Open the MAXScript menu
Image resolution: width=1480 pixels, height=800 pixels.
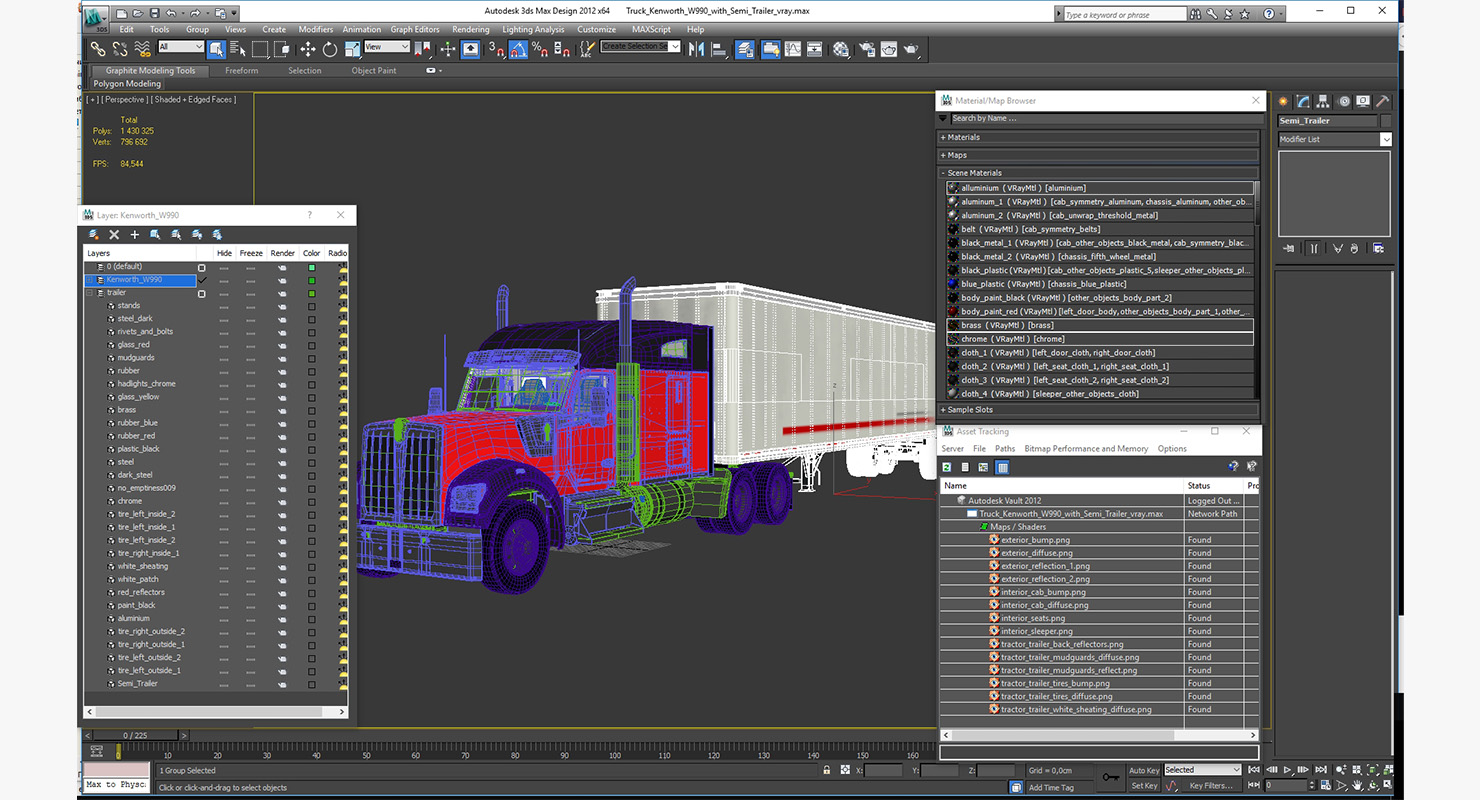tap(651, 30)
